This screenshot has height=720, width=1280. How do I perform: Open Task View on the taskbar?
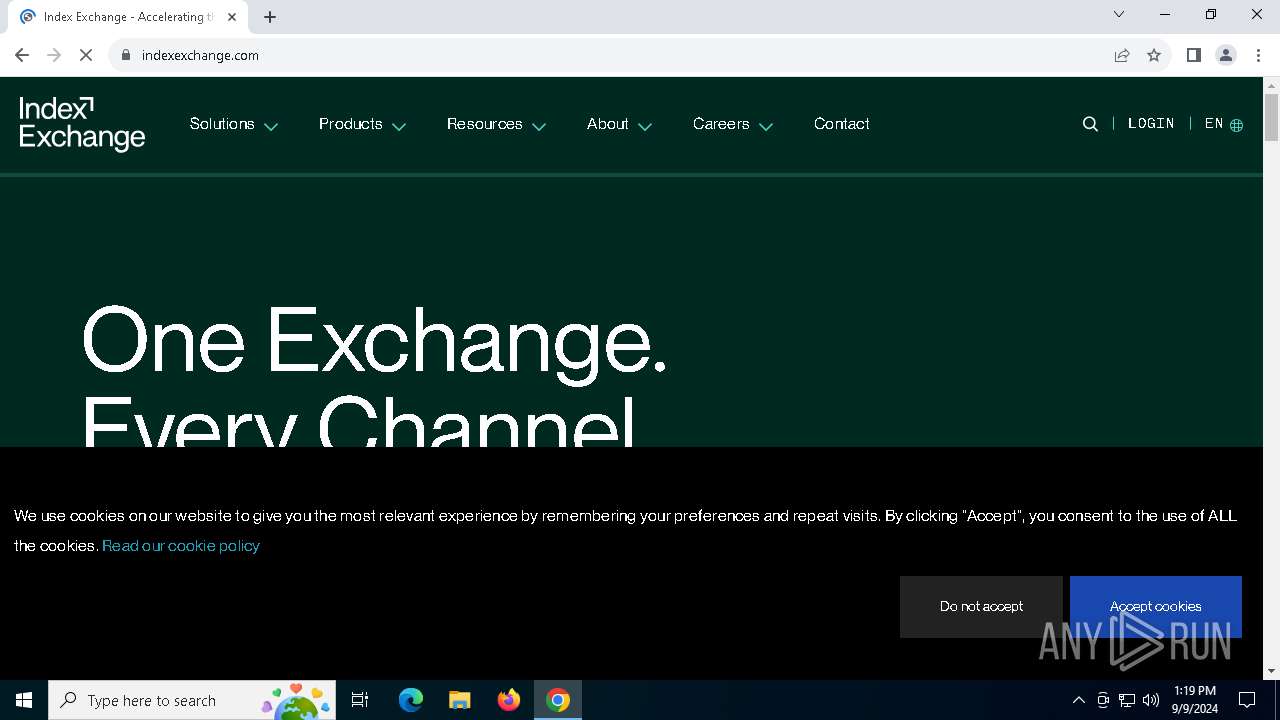(360, 700)
